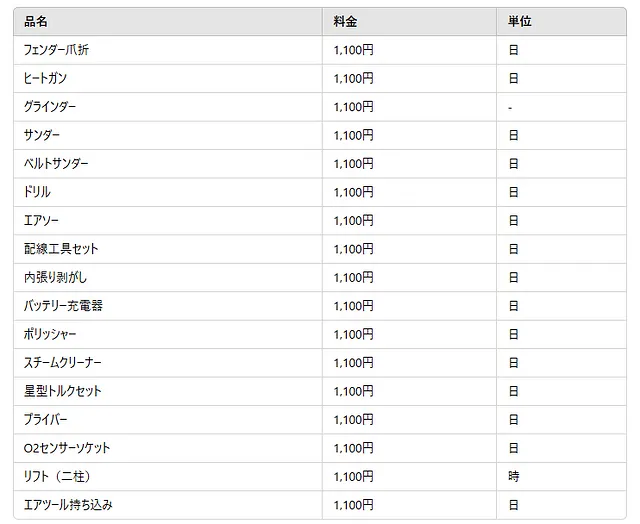Select the フェンダー爪折 item name
Screen dimensions: 640x524
[x=56, y=50]
